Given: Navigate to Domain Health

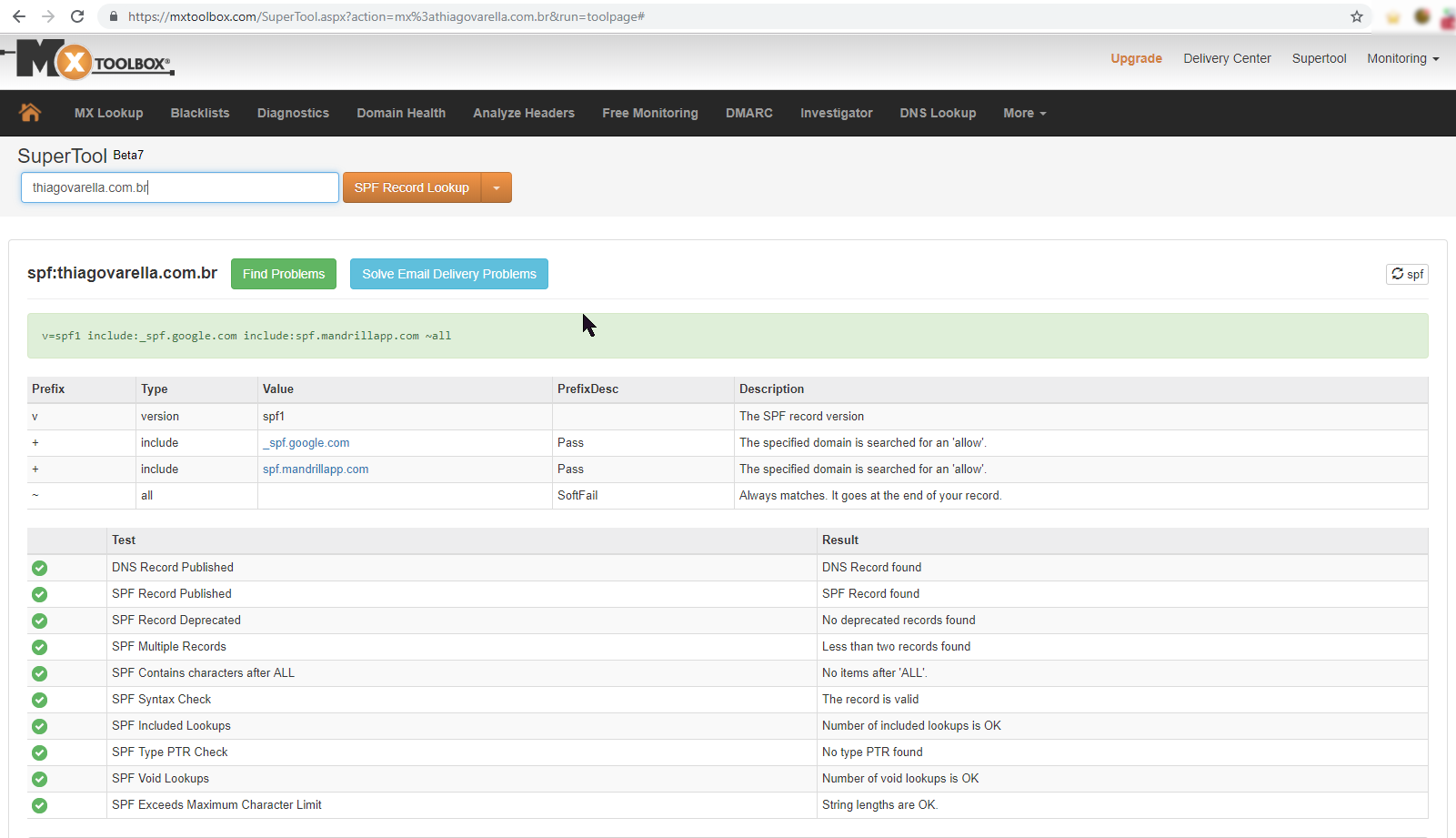Looking at the screenshot, I should pos(401,113).
